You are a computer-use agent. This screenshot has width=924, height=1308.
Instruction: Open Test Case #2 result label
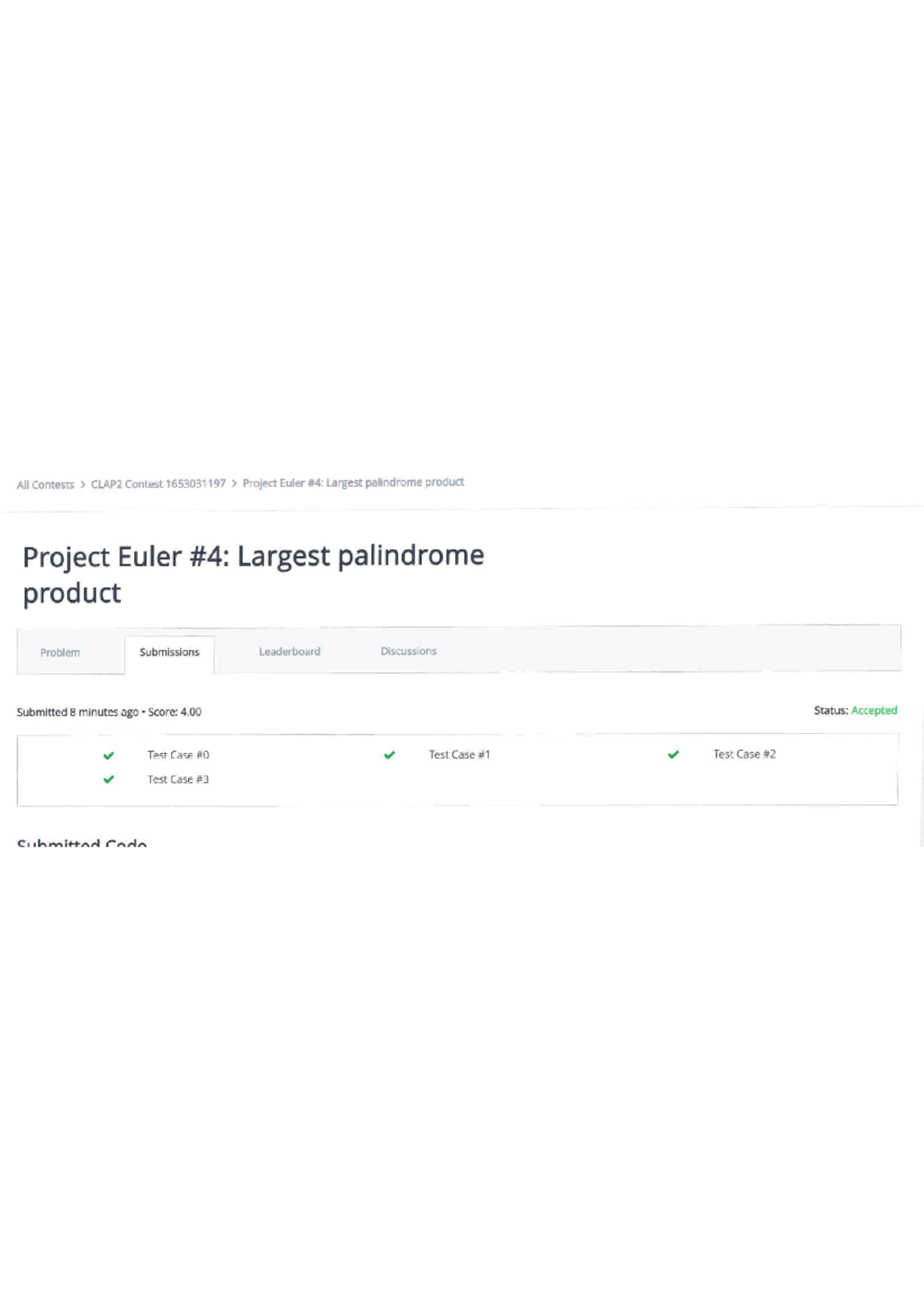point(744,754)
